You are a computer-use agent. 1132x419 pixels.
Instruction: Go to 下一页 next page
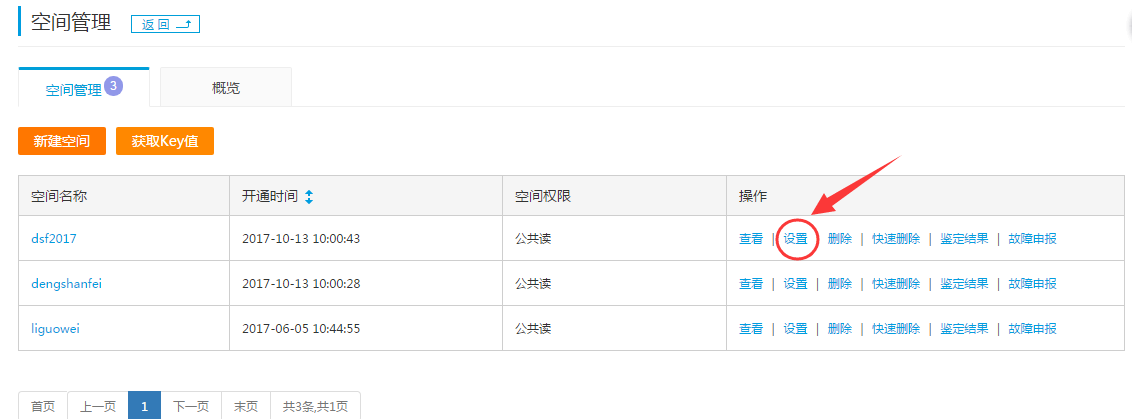(x=191, y=406)
